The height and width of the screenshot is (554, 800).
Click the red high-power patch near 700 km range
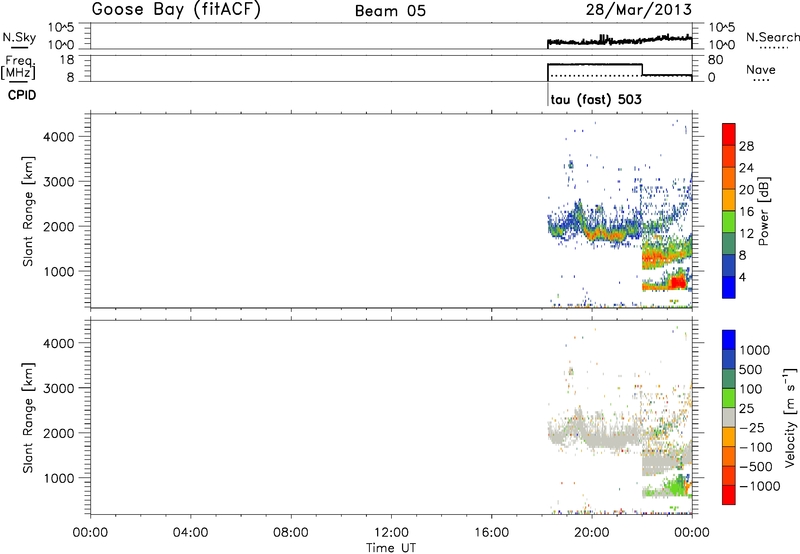677,282
